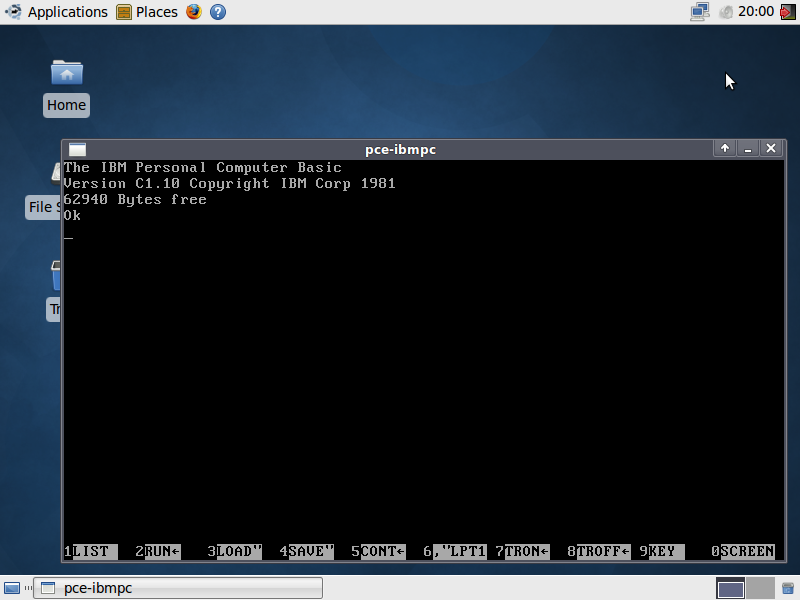Image resolution: width=800 pixels, height=600 pixels.
Task: Click the 7 TRON function key label
Action: click(x=522, y=552)
